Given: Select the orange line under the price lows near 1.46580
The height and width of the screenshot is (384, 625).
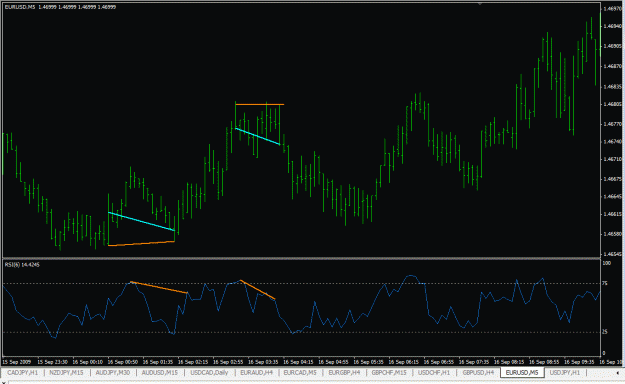Looking at the screenshot, I should (142, 243).
